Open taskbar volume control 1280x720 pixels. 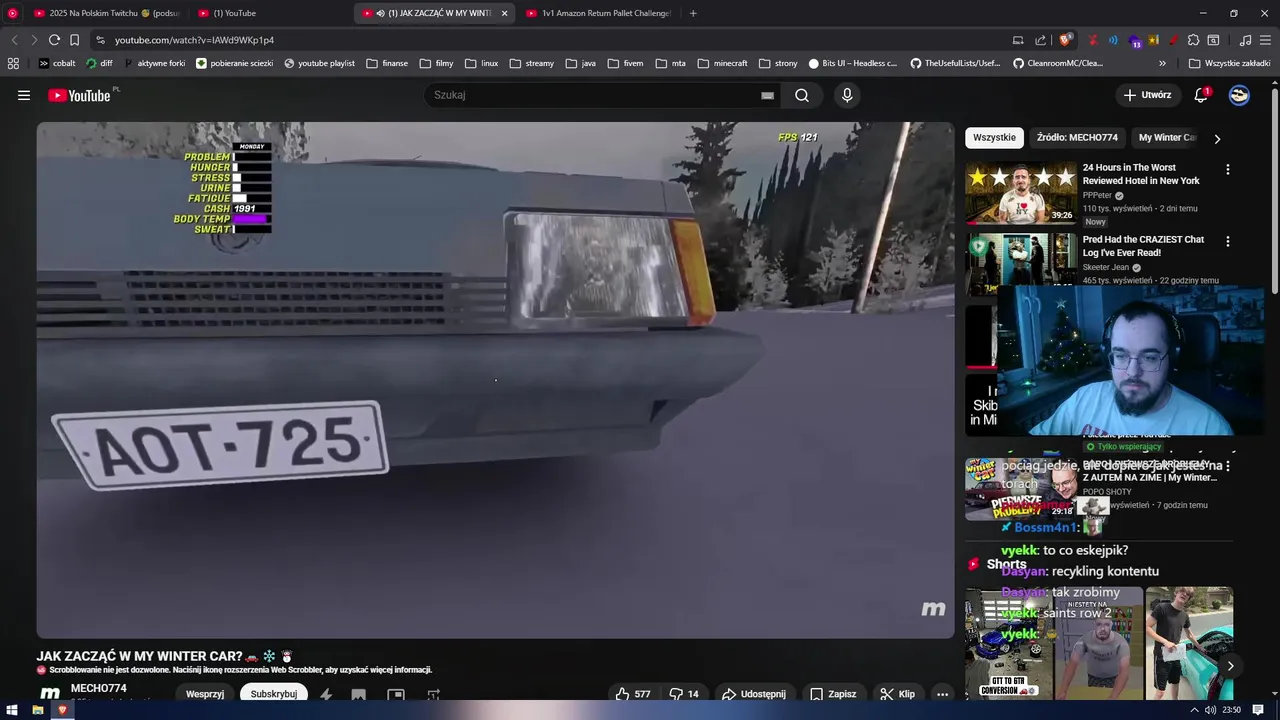coord(1210,710)
